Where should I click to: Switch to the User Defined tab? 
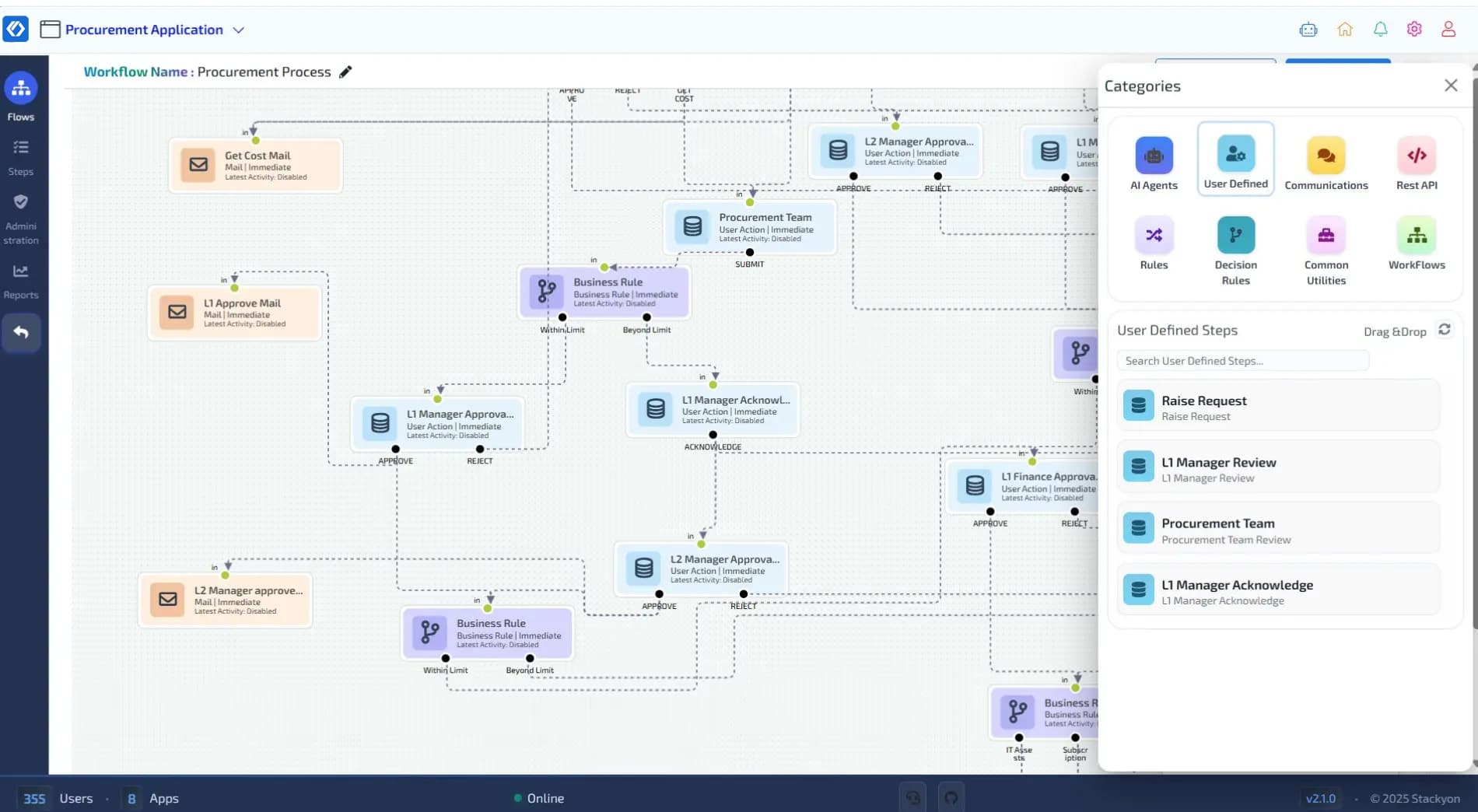[x=1235, y=158]
